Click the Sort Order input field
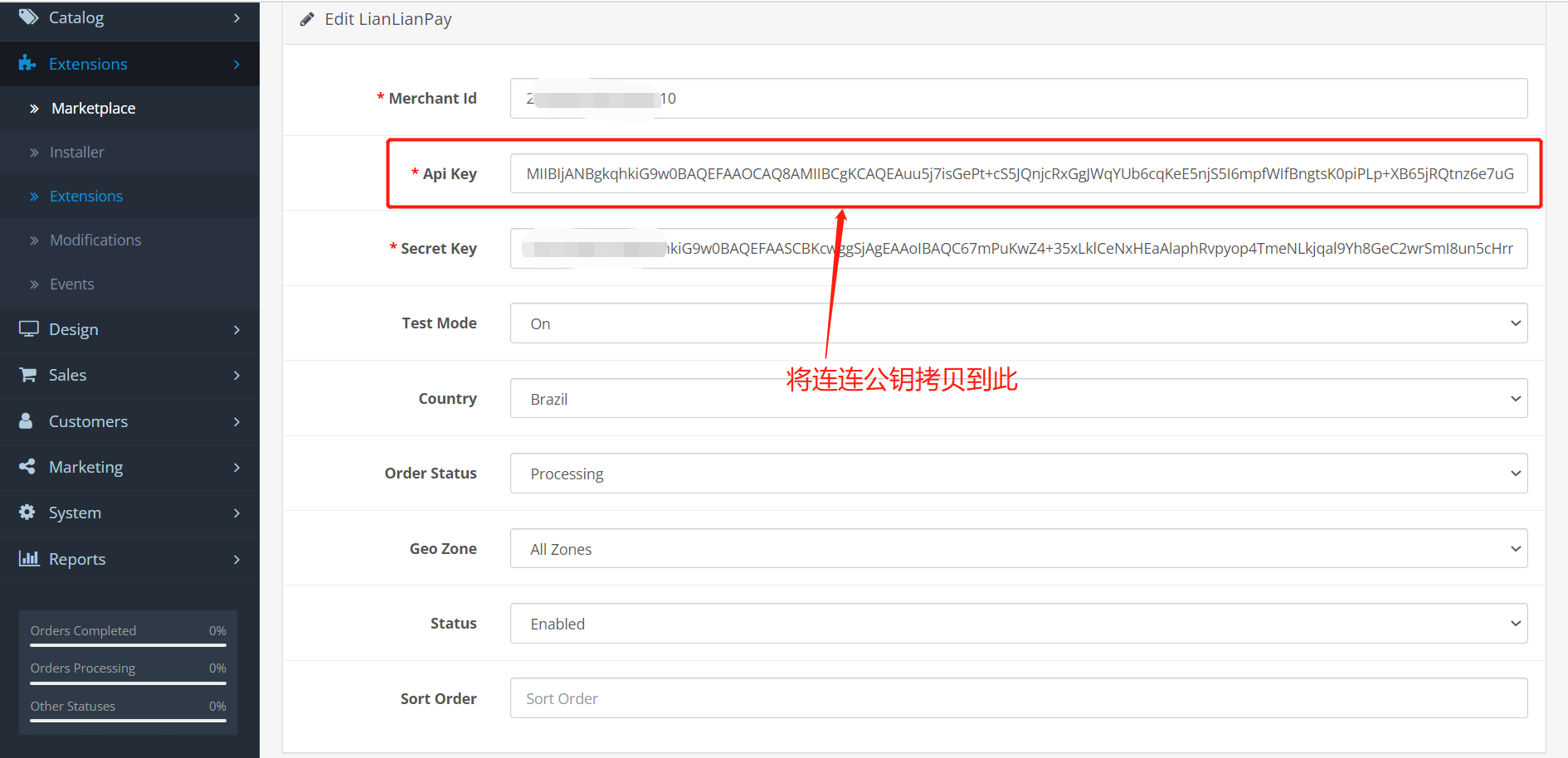Viewport: 1568px width, 758px height. click(1019, 698)
